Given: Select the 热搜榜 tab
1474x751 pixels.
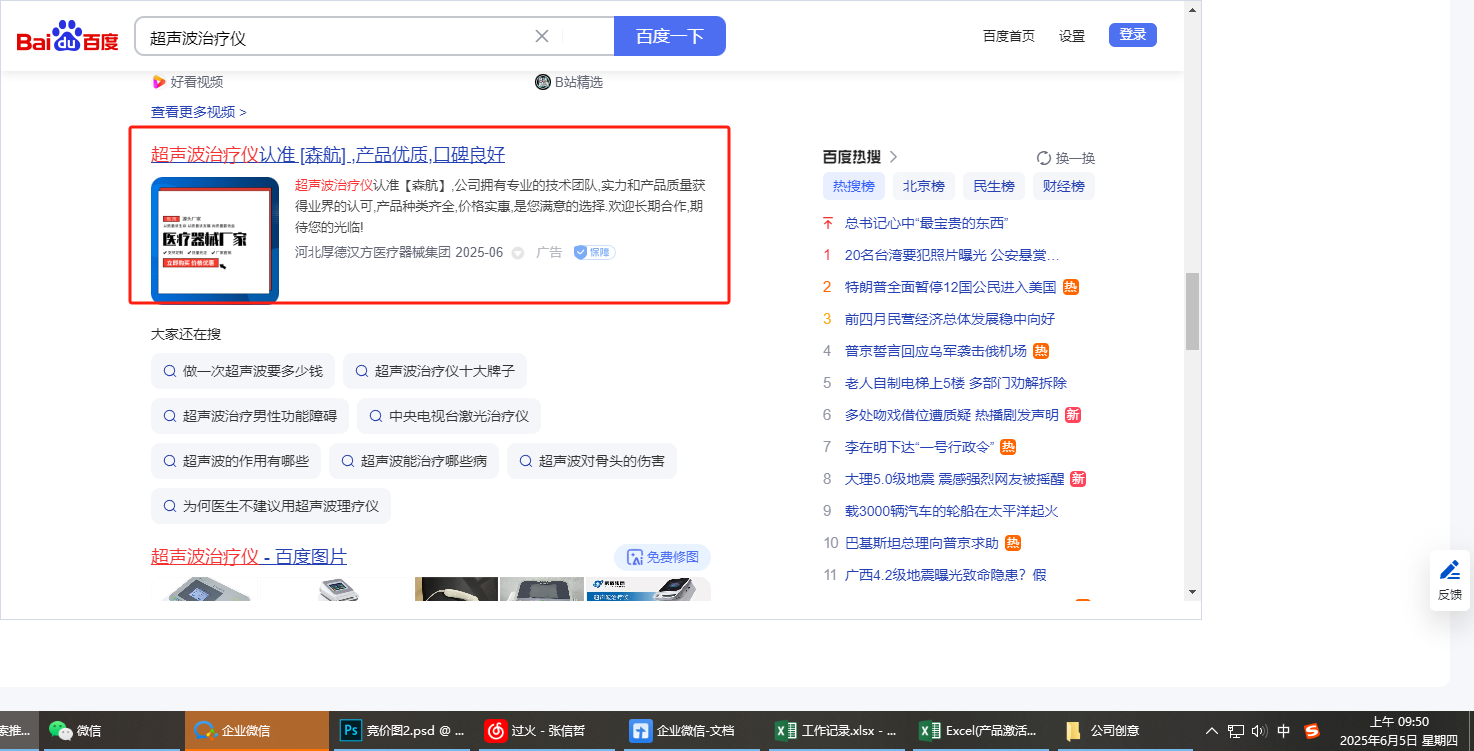Looking at the screenshot, I should (854, 186).
